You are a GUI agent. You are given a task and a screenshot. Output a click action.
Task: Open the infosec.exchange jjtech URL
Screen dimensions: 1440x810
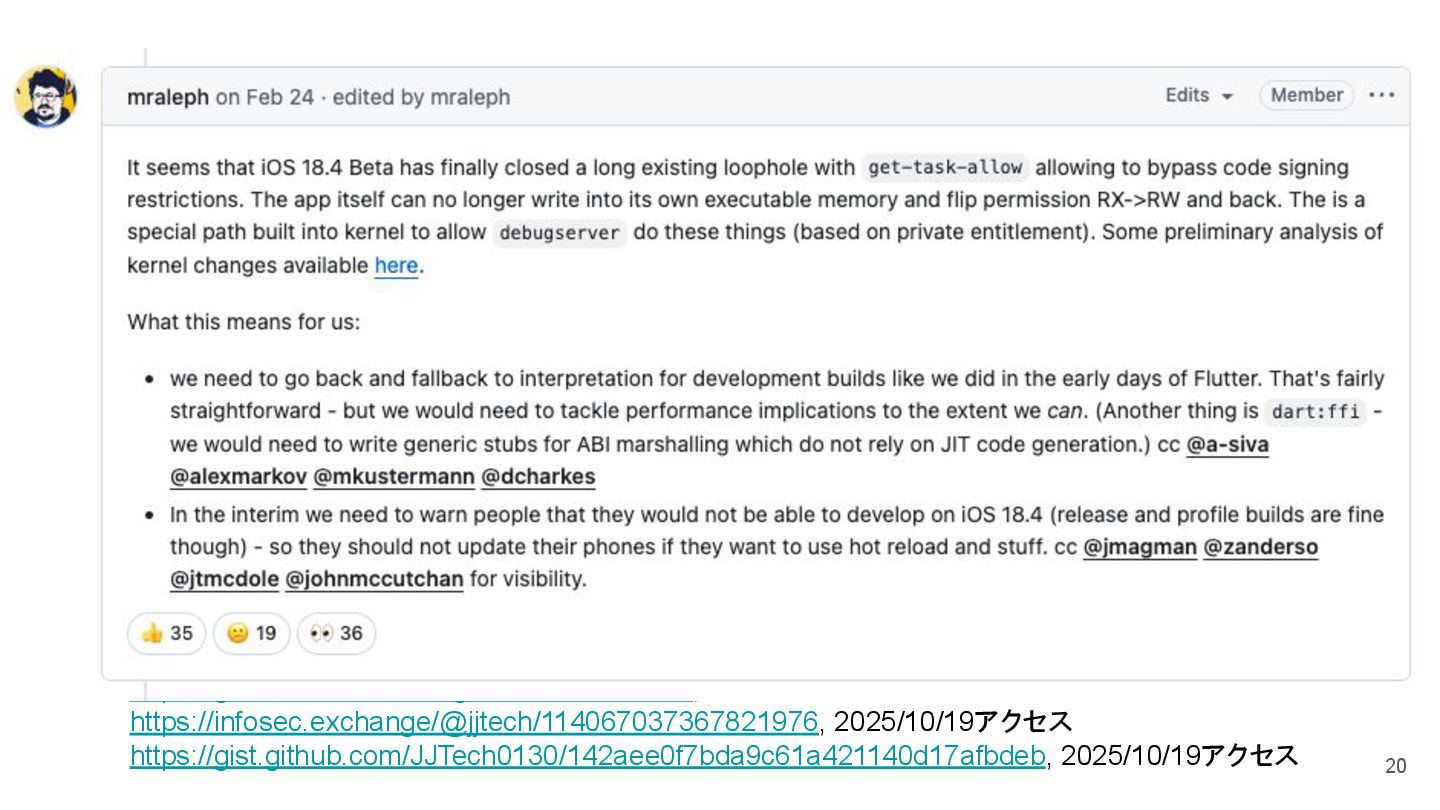pos(474,722)
